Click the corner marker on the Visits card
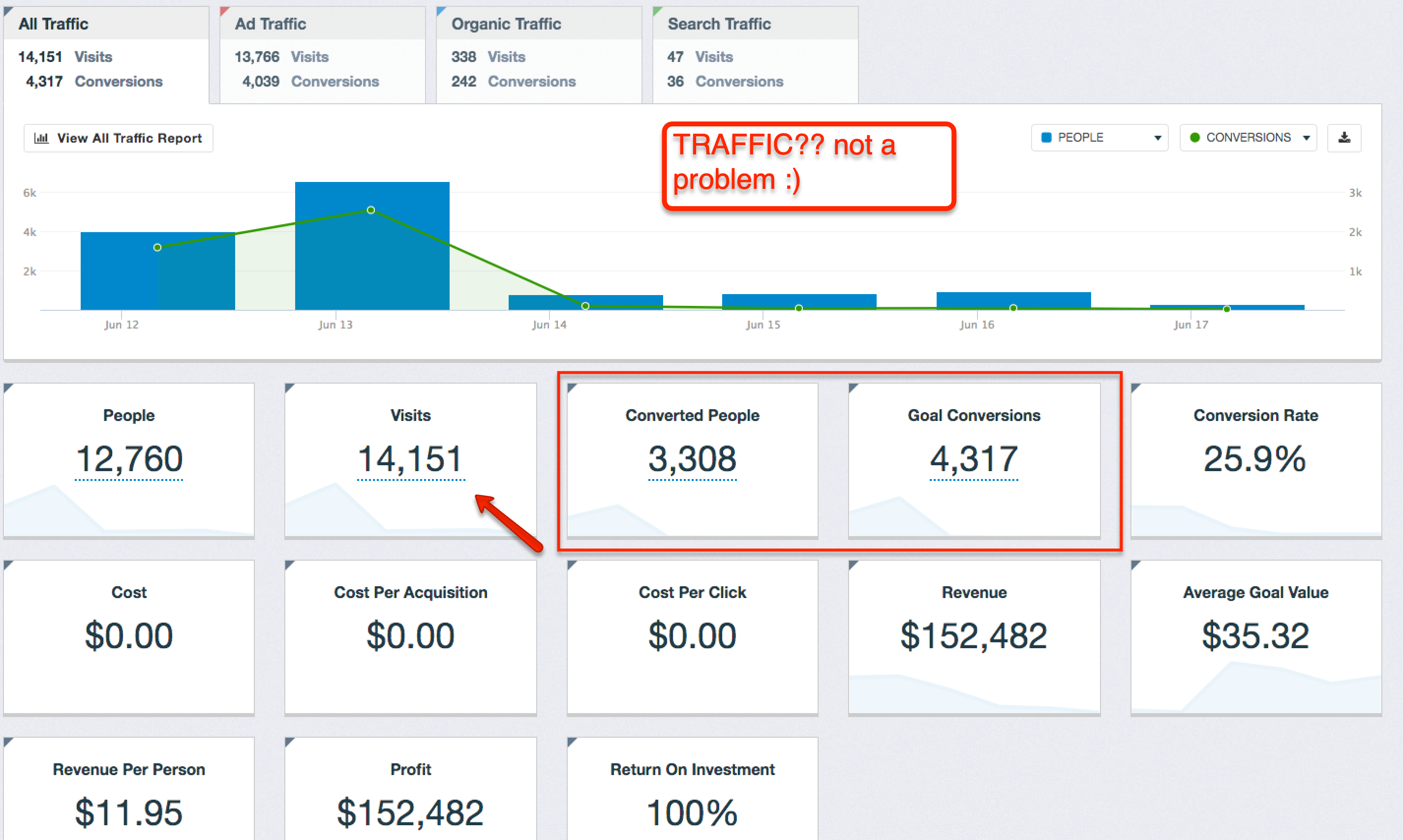 290,389
